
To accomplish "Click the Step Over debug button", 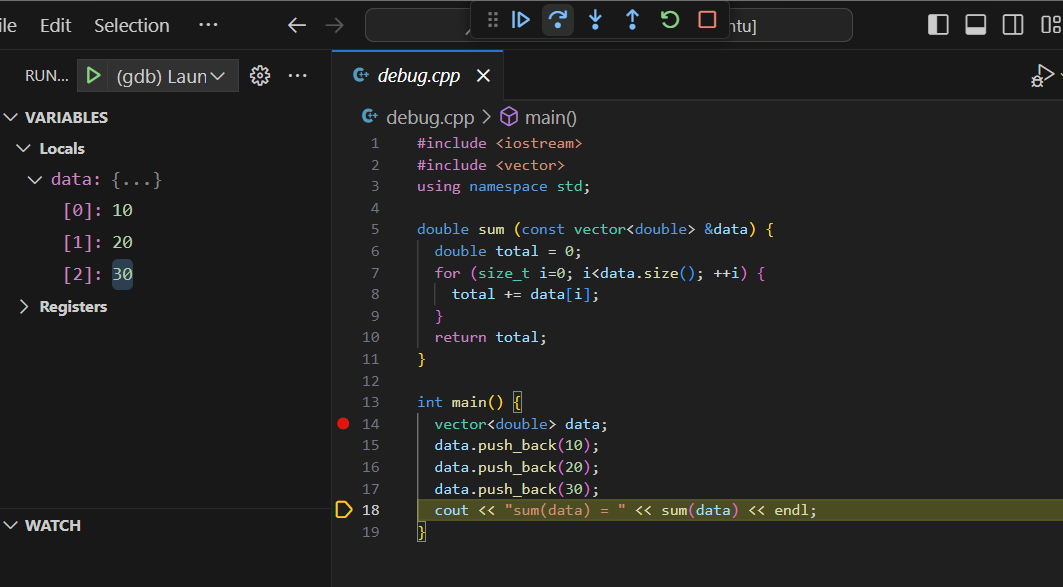I will pos(558,20).
